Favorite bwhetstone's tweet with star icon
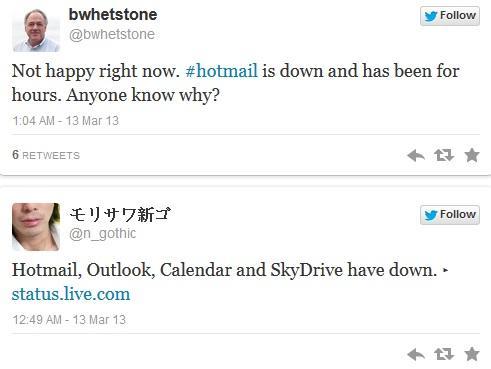 tap(472, 155)
